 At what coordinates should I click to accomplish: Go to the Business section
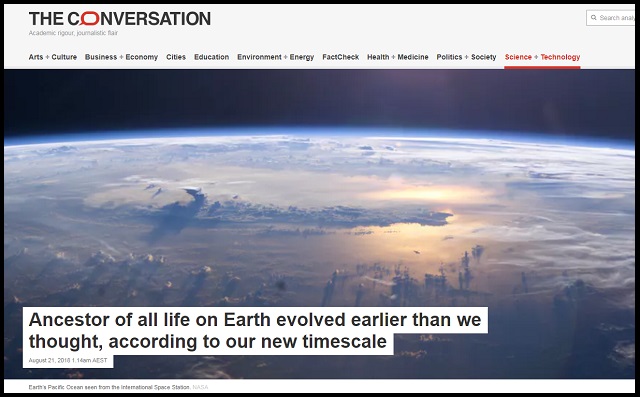click(101, 57)
